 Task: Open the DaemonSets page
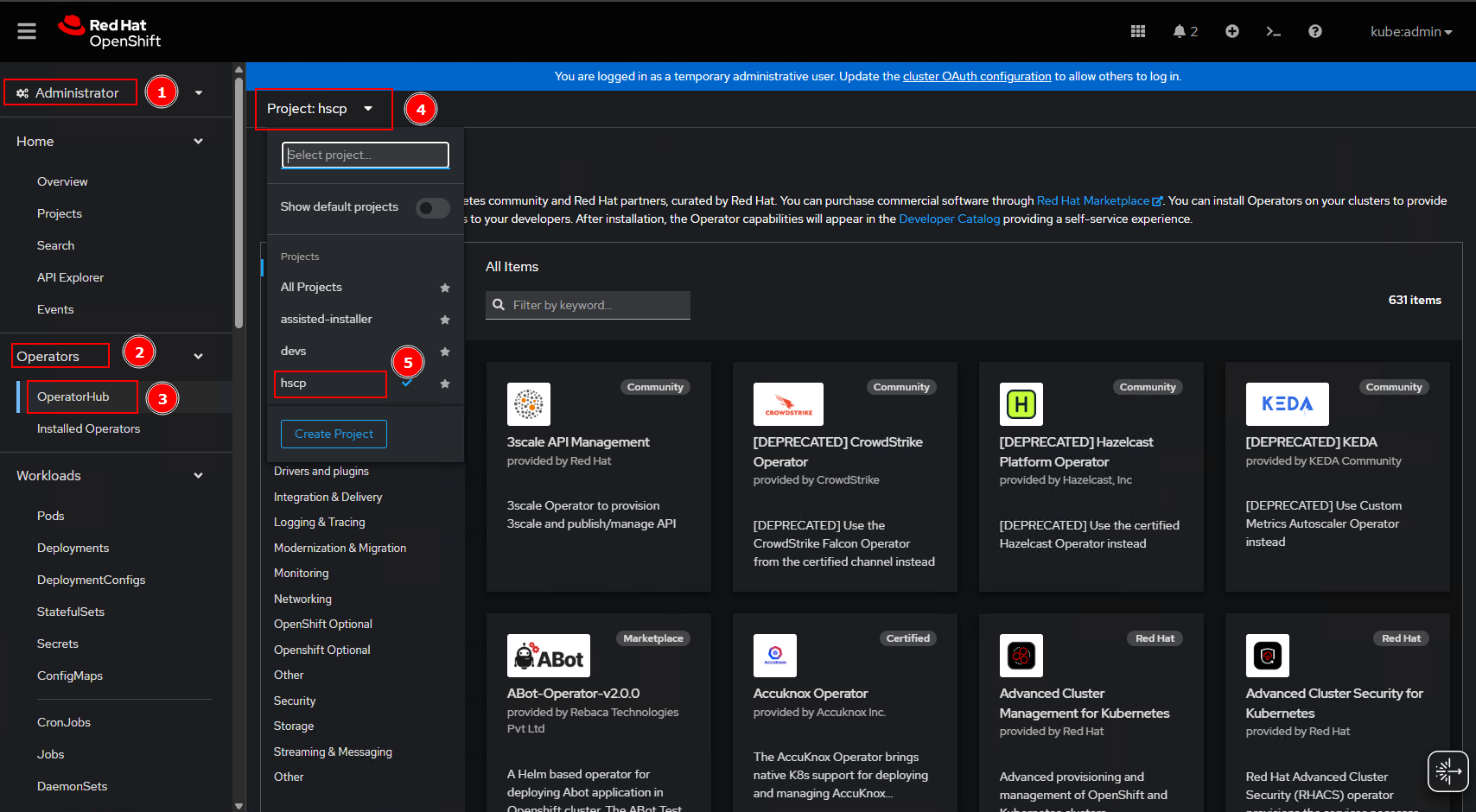pos(72,787)
